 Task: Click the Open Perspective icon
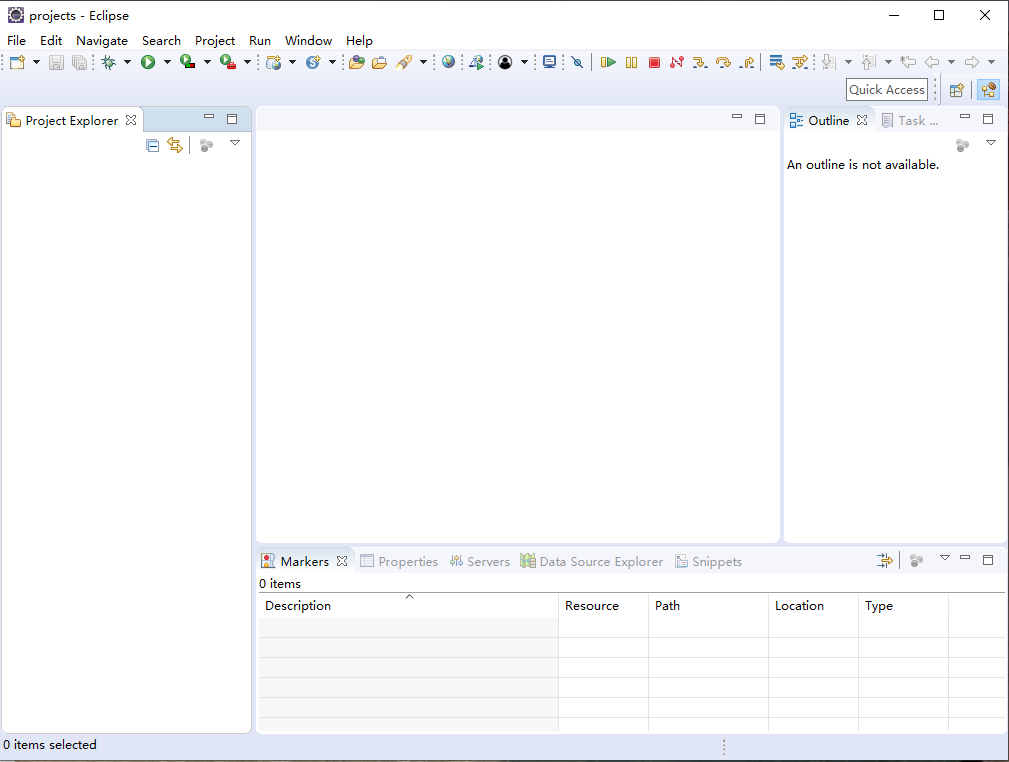pyautogui.click(x=957, y=90)
